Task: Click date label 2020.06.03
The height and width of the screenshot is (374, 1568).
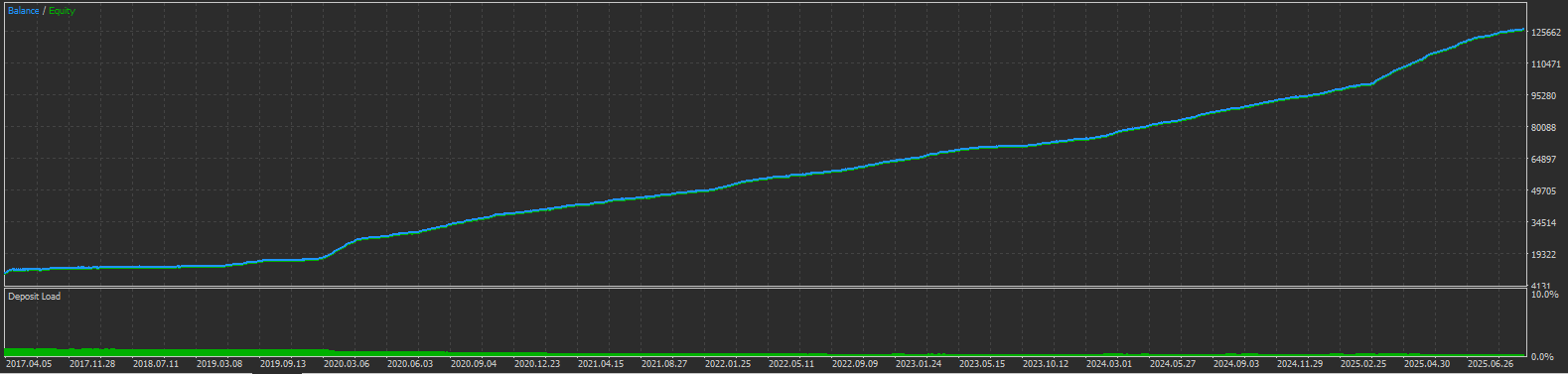Action: click(410, 364)
